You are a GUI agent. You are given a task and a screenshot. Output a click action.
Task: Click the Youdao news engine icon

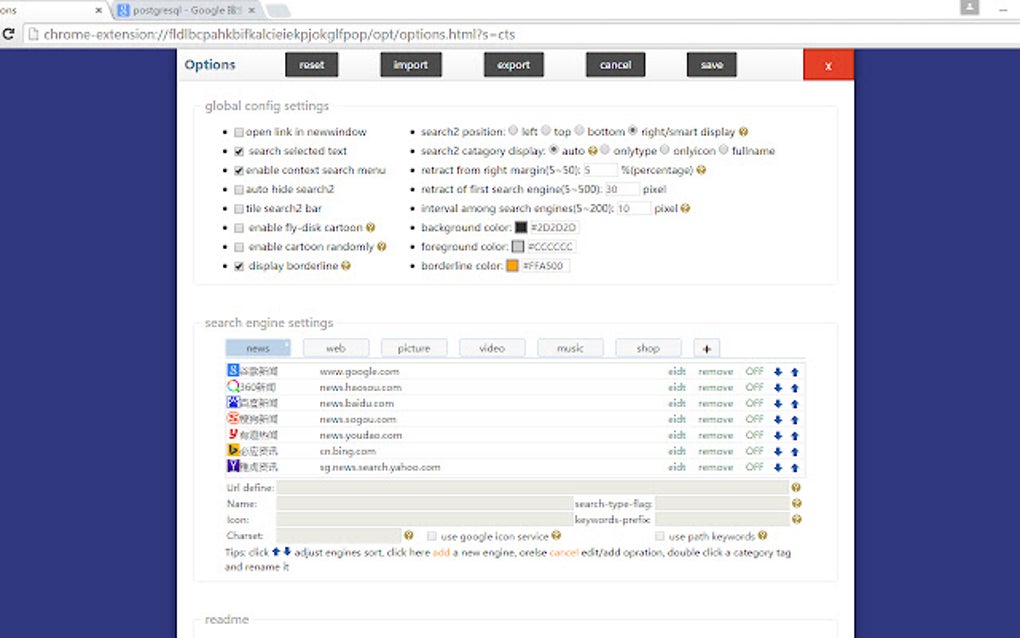tap(231, 435)
